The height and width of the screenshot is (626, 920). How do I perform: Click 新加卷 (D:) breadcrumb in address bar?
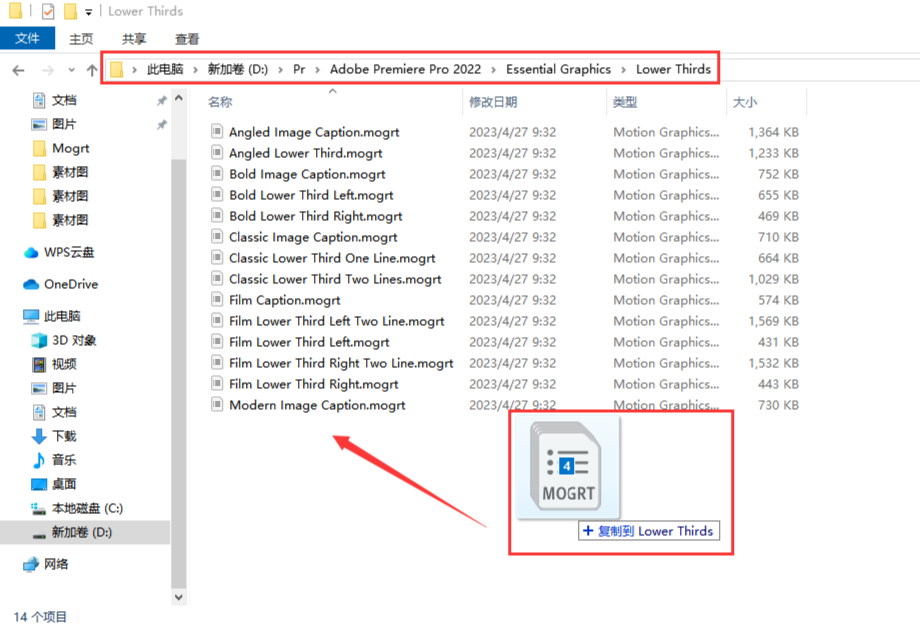click(238, 69)
